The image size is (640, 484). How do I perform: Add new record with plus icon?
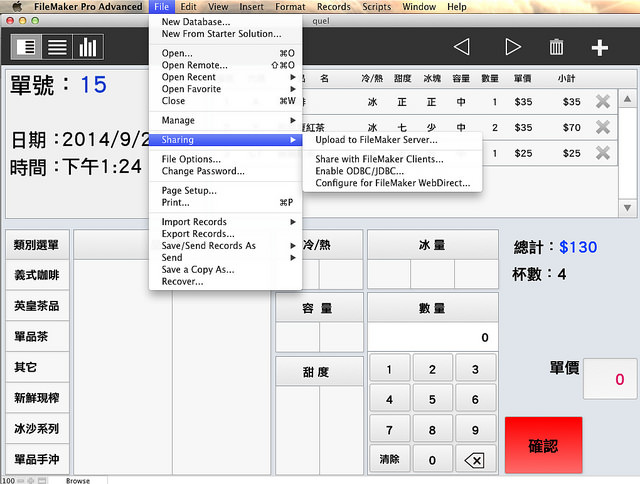[x=600, y=48]
